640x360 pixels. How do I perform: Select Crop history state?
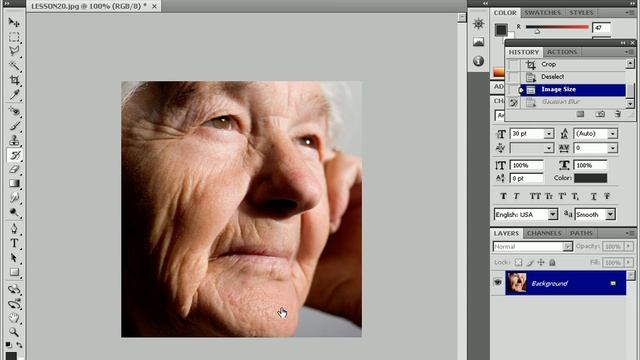point(573,64)
